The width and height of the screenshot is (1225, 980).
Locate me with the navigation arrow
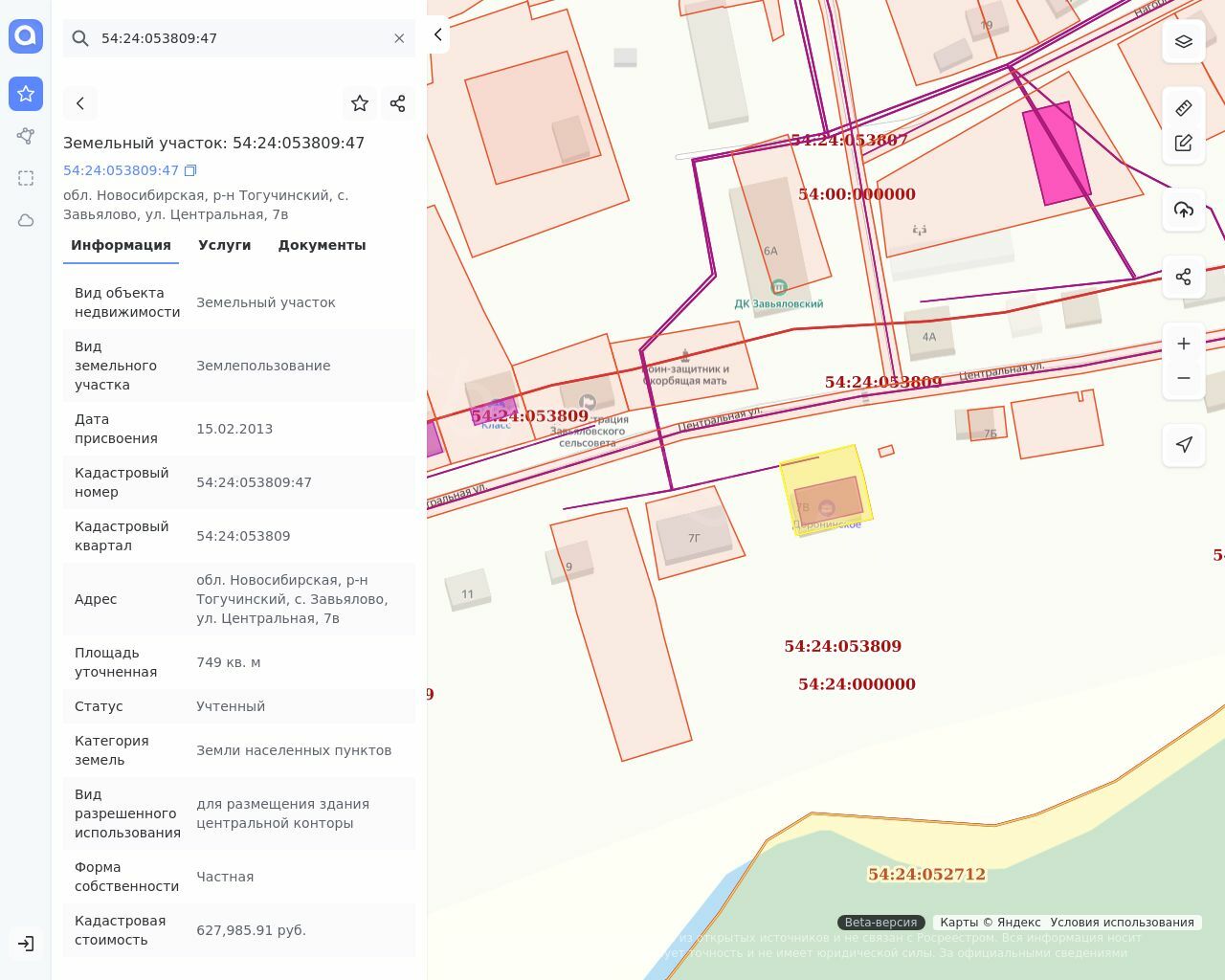1184,444
